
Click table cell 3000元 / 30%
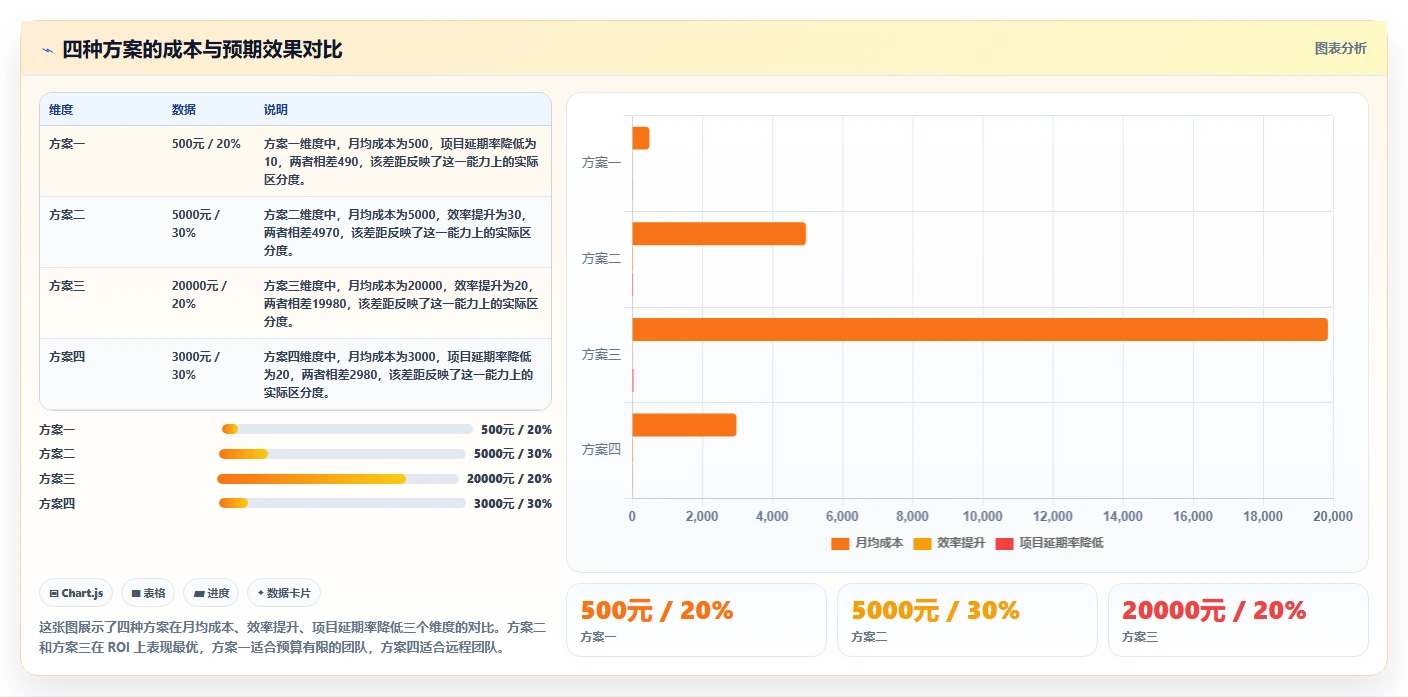point(196,366)
